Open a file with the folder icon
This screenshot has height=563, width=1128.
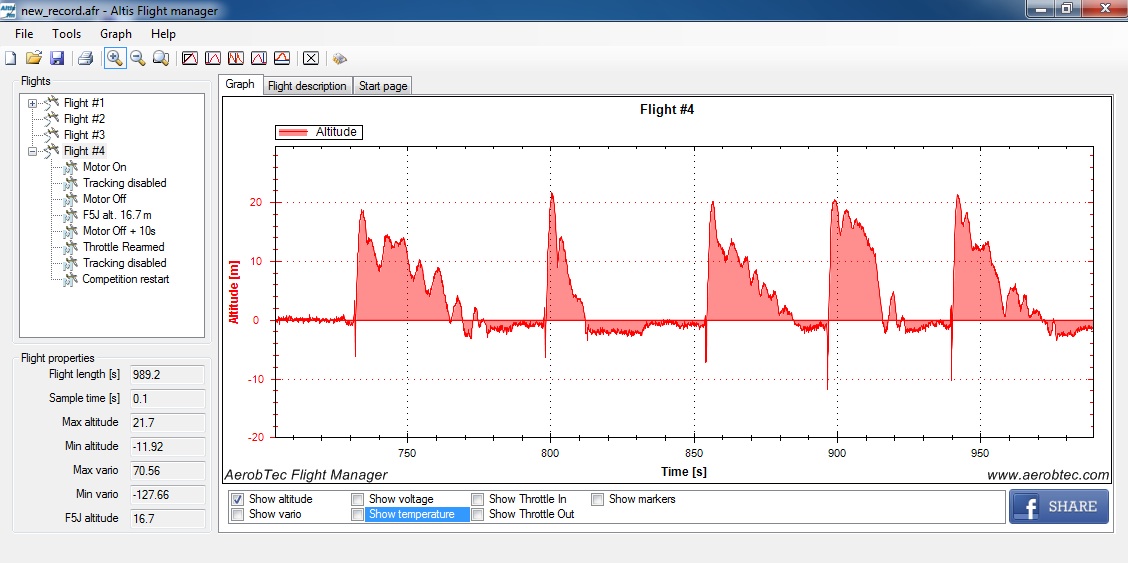click(34, 58)
